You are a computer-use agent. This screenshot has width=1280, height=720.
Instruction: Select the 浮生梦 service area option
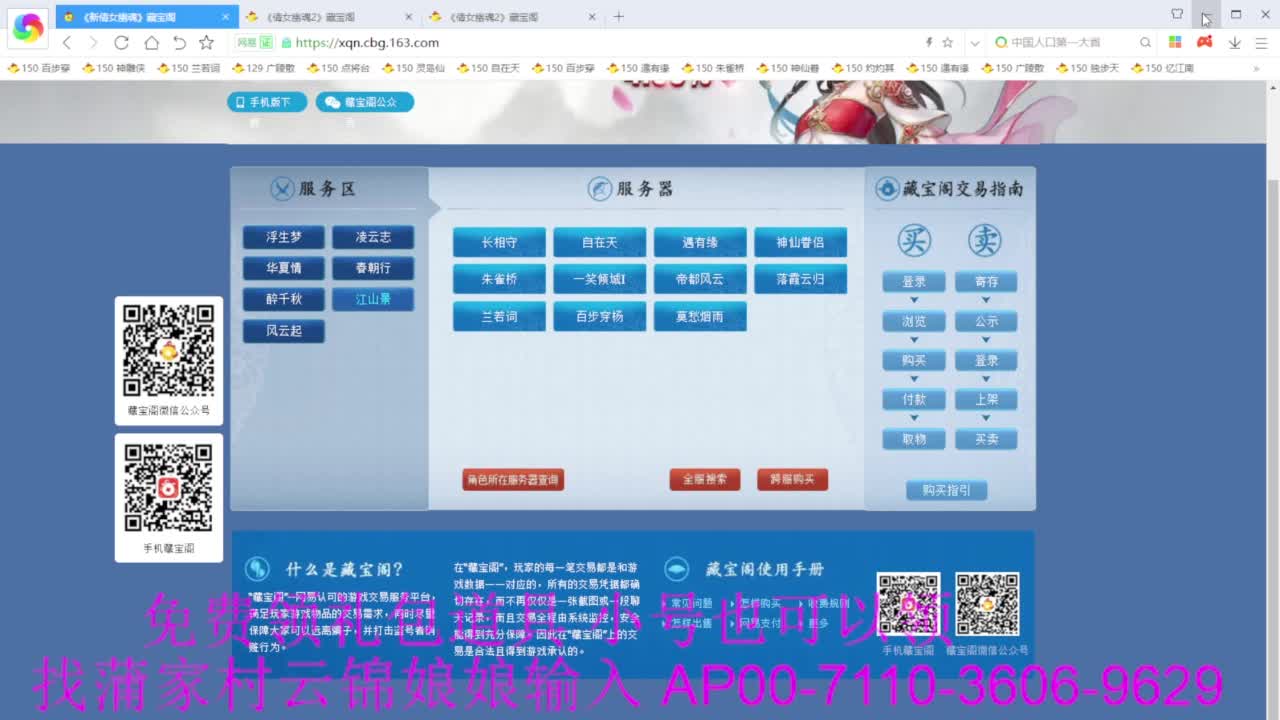point(283,237)
